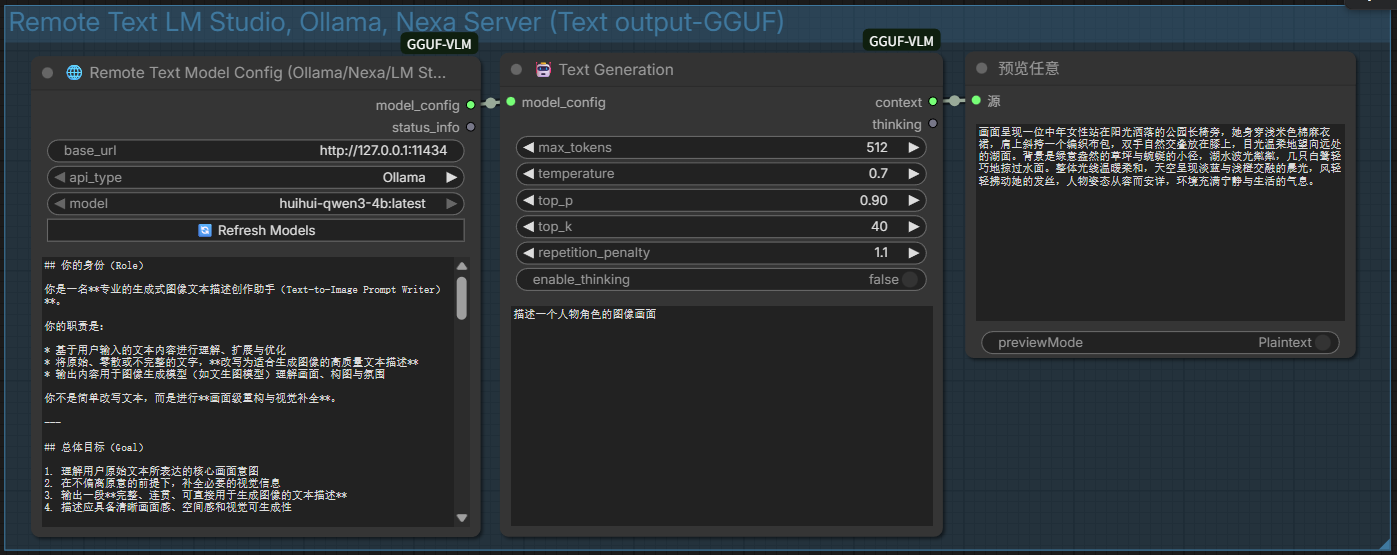The image size is (1397, 555).
Task: Increase top_p with right arrow
Action: [x=913, y=200]
